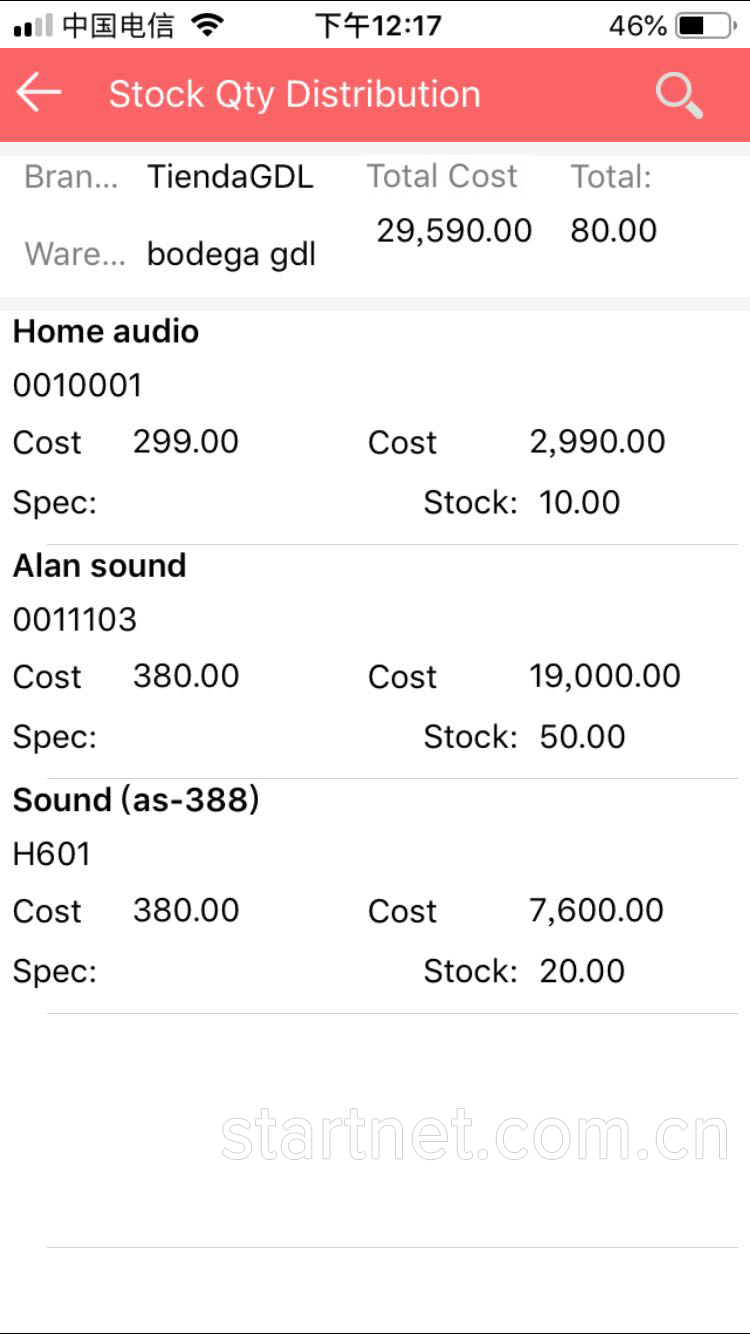
Task: Tap the back arrow icon
Action: [39, 93]
